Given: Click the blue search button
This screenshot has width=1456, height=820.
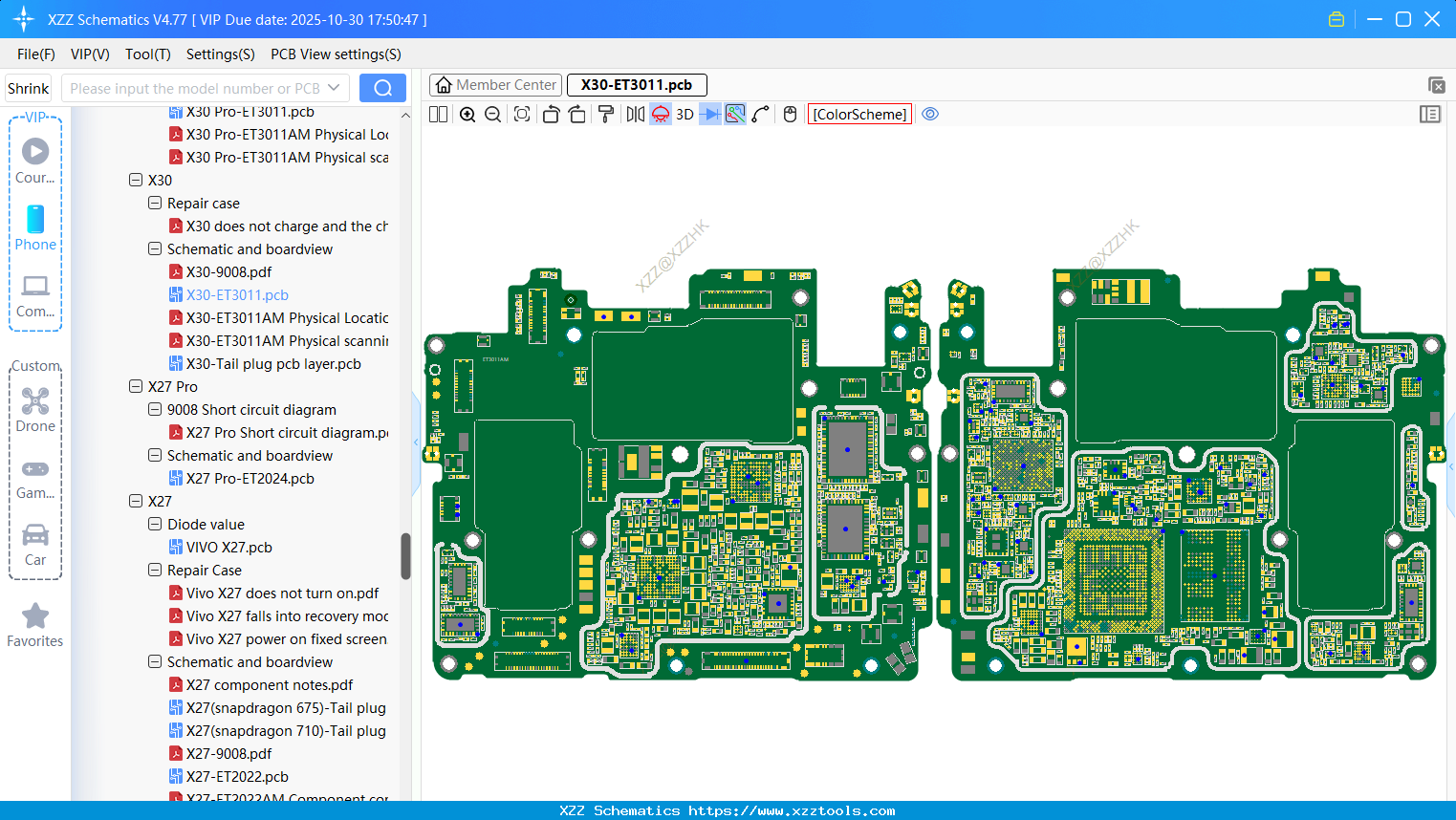Looking at the screenshot, I should point(382,88).
